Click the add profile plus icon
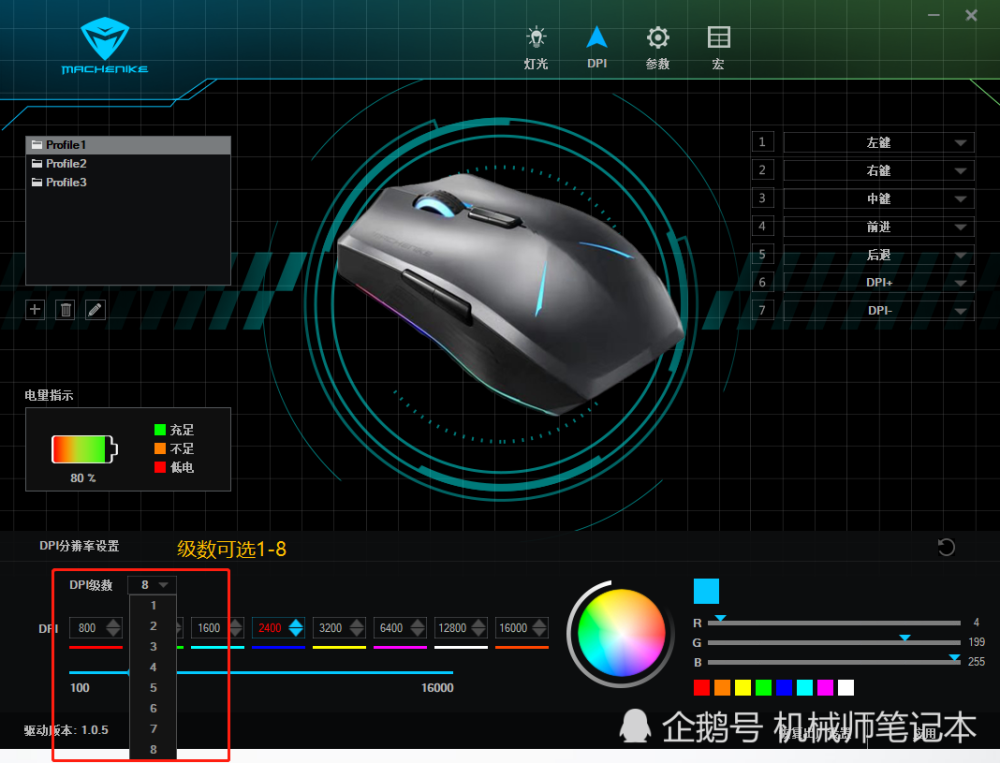Screen dimensions: 1000x763 click(x=35, y=310)
